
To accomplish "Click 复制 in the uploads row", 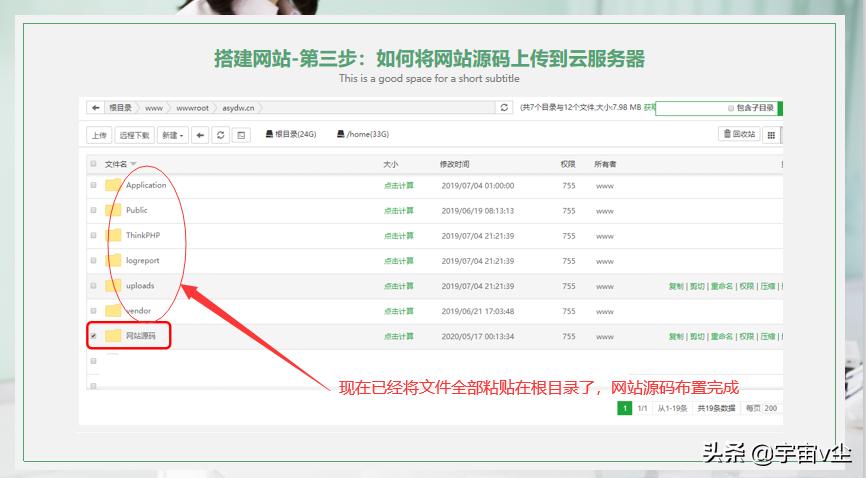I will [676, 286].
